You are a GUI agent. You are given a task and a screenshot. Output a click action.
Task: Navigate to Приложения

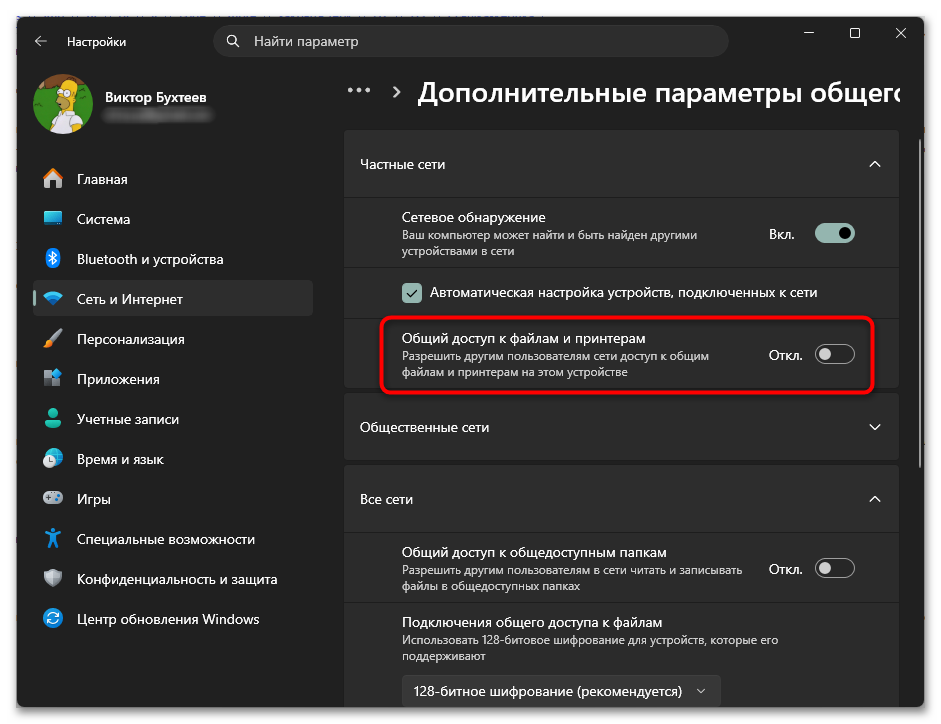[x=173, y=378]
